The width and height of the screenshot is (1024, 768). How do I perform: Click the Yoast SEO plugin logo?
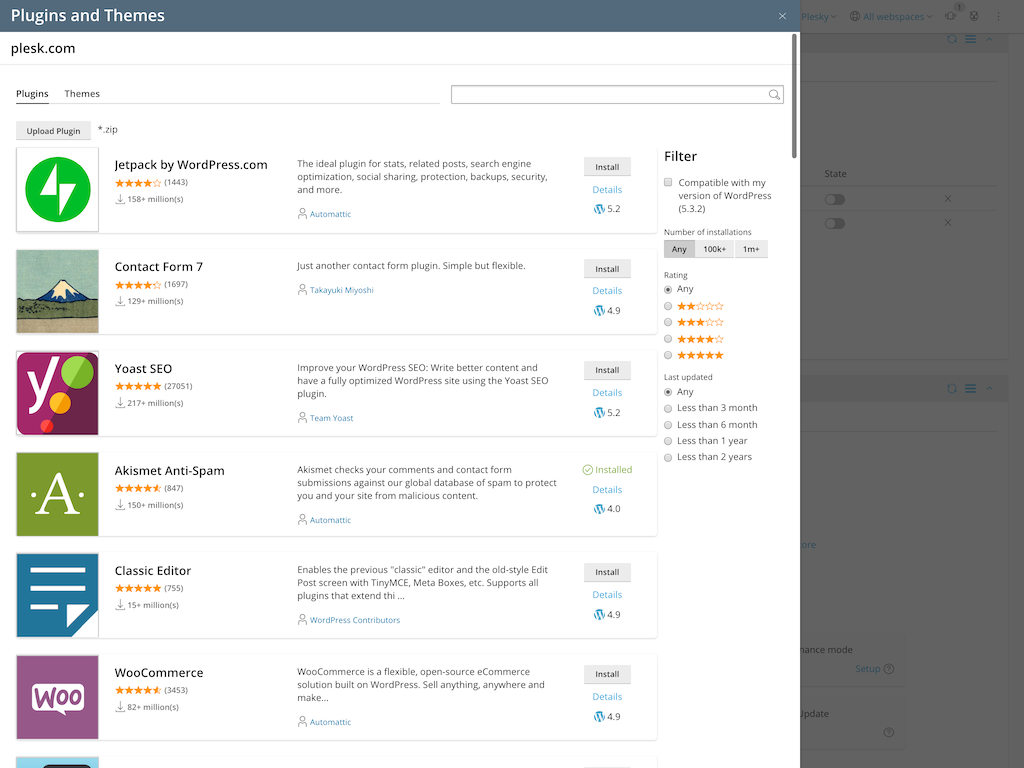coord(57,393)
